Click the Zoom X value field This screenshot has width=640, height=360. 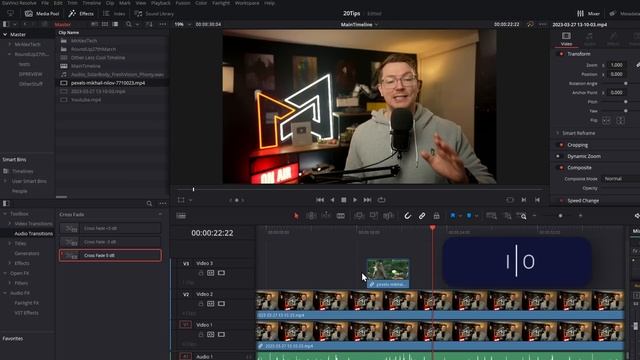coord(616,65)
